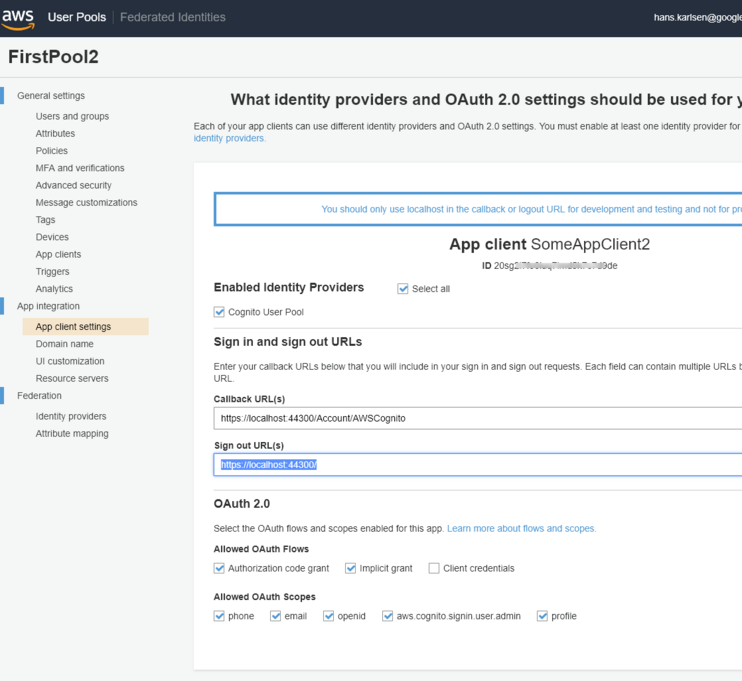The image size is (742, 681).
Task: Collapse the App integration section
Action: click(48, 306)
